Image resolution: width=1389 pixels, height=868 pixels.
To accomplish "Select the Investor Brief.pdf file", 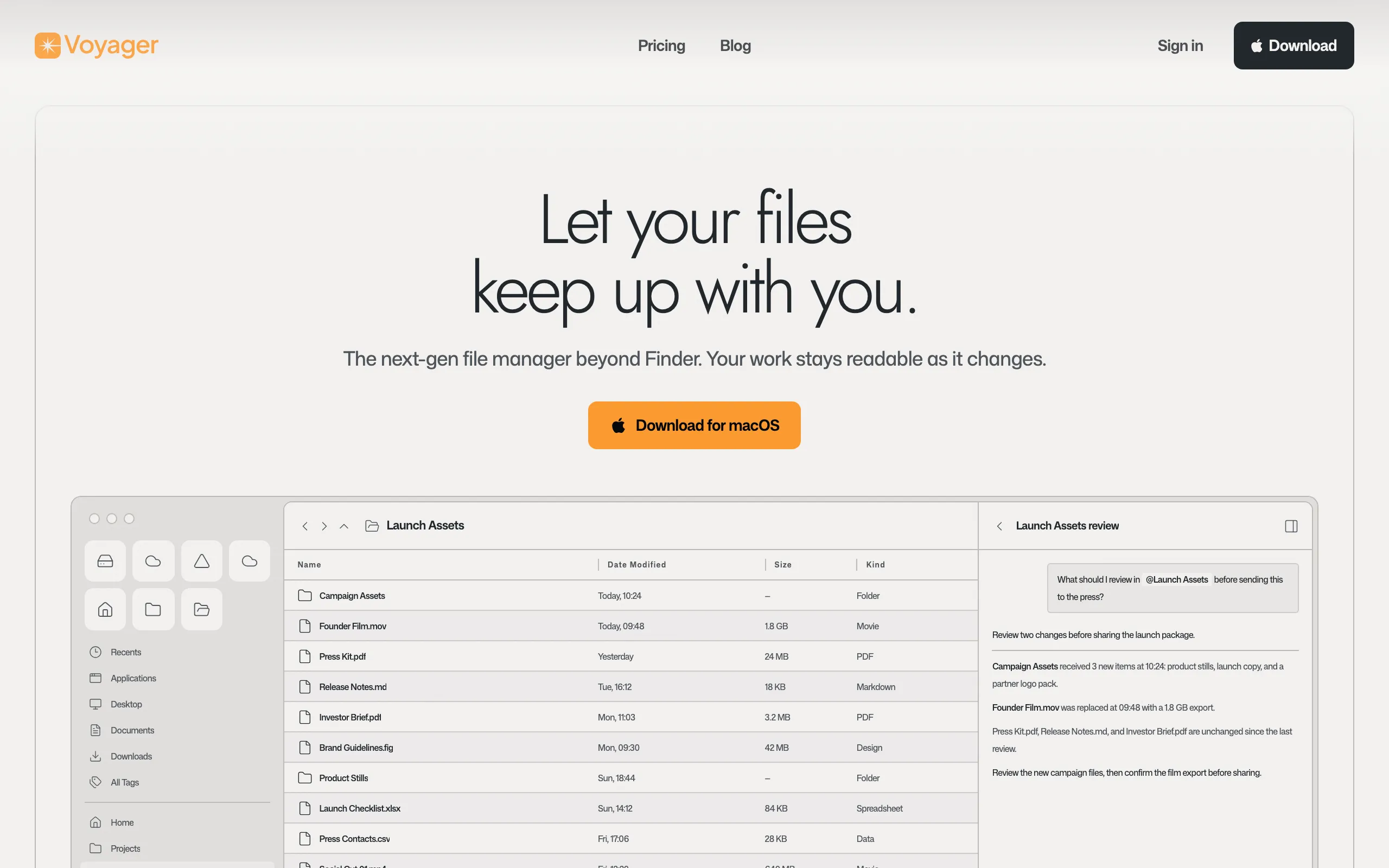I will 631,718.
